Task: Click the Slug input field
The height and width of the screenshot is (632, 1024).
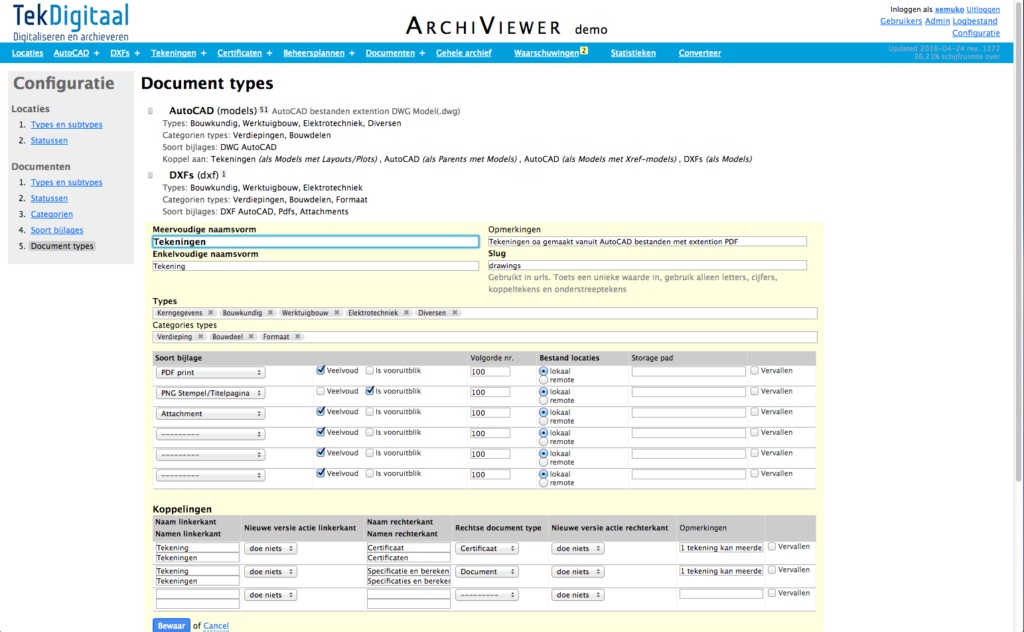Action: pyautogui.click(x=647, y=265)
